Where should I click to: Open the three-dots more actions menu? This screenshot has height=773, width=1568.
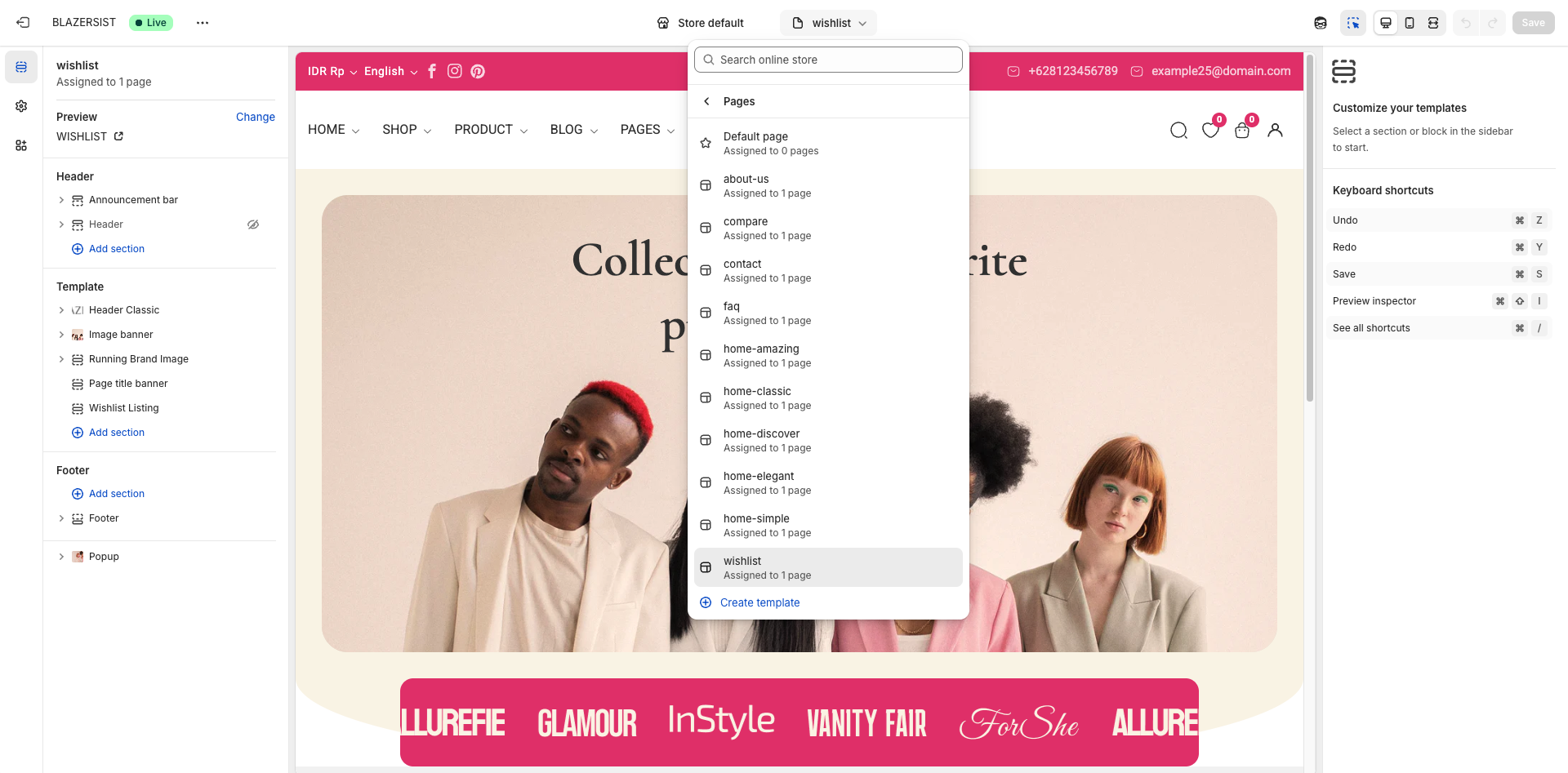pos(203,23)
